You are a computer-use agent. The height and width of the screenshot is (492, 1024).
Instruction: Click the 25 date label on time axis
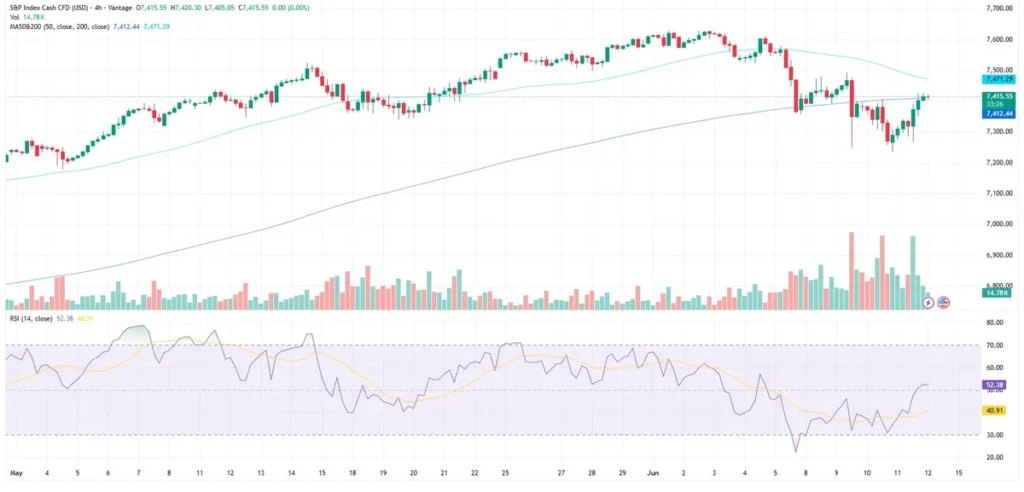coord(505,471)
